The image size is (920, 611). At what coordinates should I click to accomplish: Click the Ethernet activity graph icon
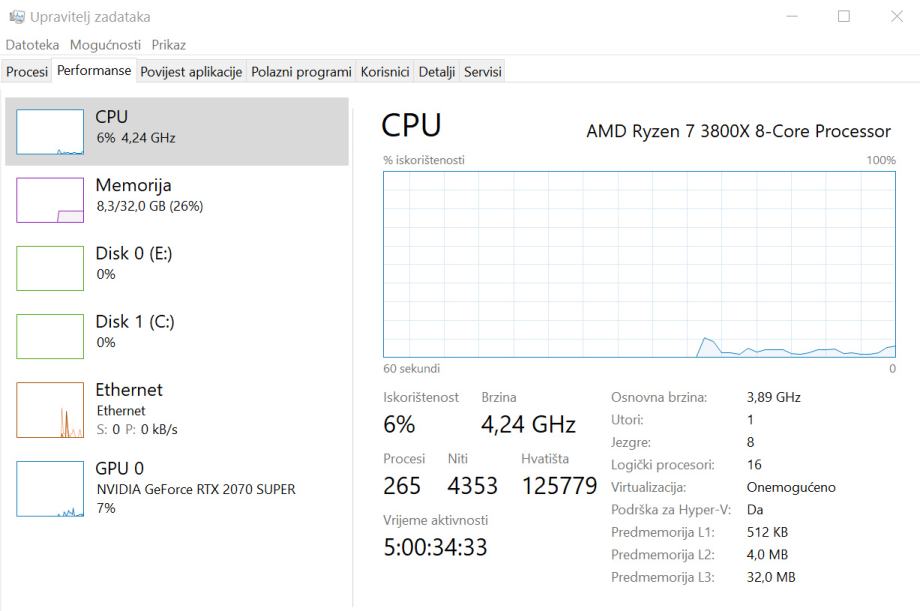(50, 410)
